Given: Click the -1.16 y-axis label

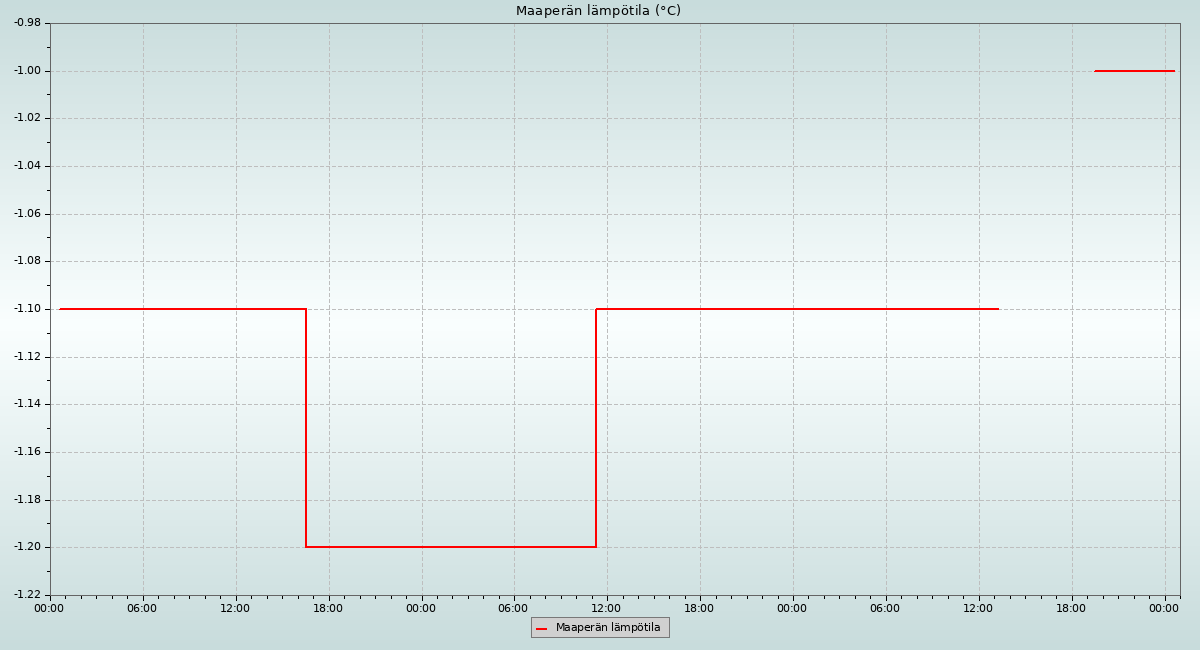Looking at the screenshot, I should (27, 452).
